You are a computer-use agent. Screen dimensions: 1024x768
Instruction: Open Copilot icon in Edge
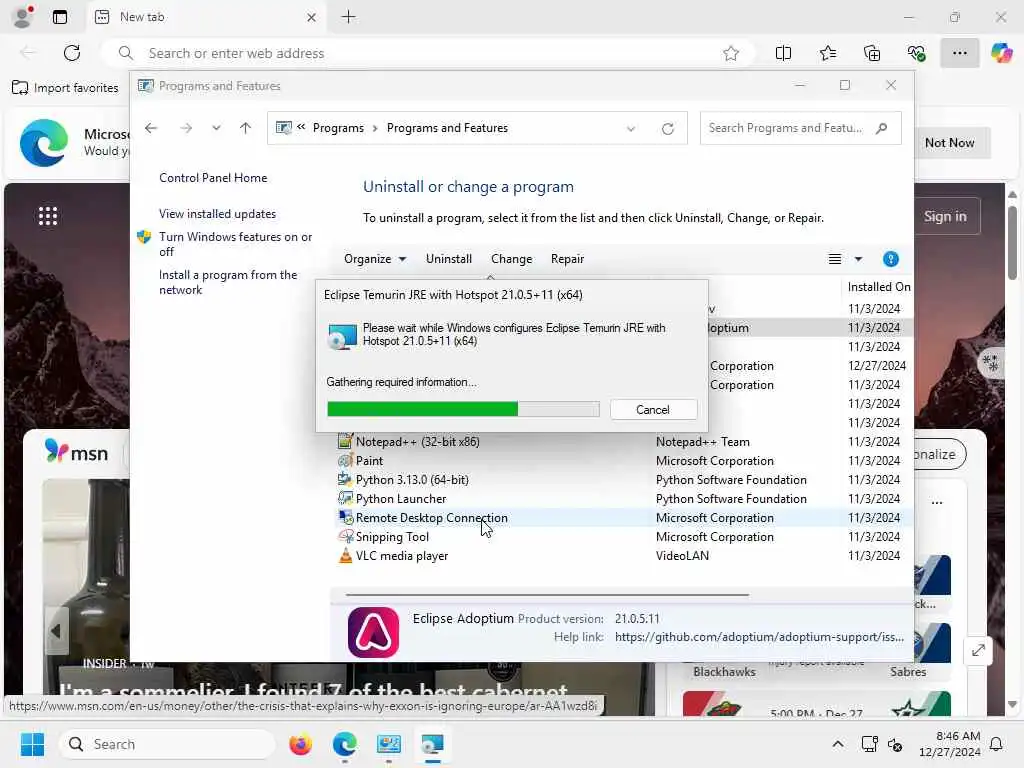click(1001, 53)
